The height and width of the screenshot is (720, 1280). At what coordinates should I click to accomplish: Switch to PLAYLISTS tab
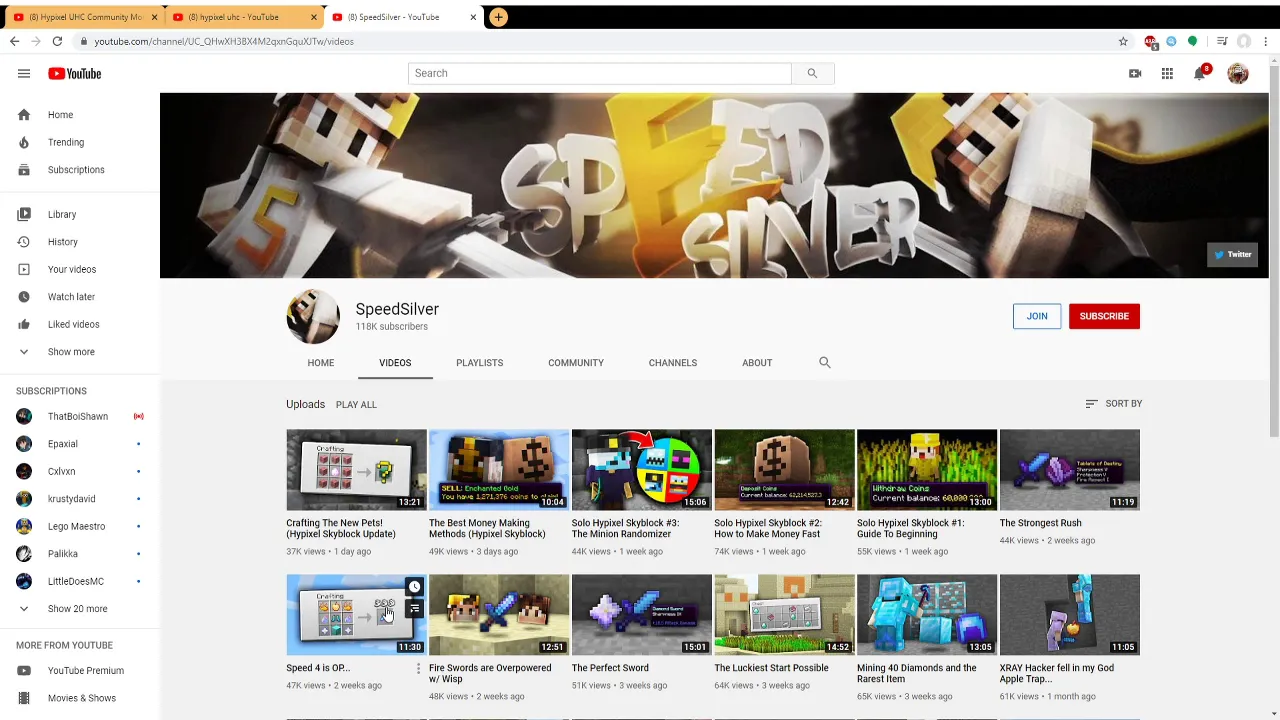point(480,363)
